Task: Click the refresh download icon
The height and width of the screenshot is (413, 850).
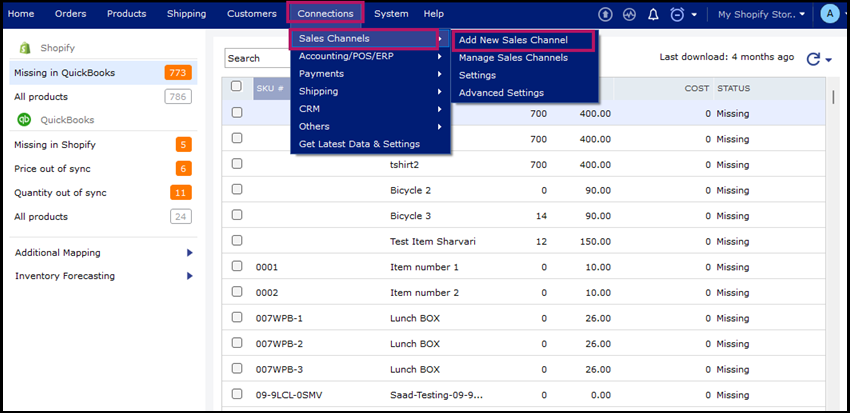Action: coord(813,59)
